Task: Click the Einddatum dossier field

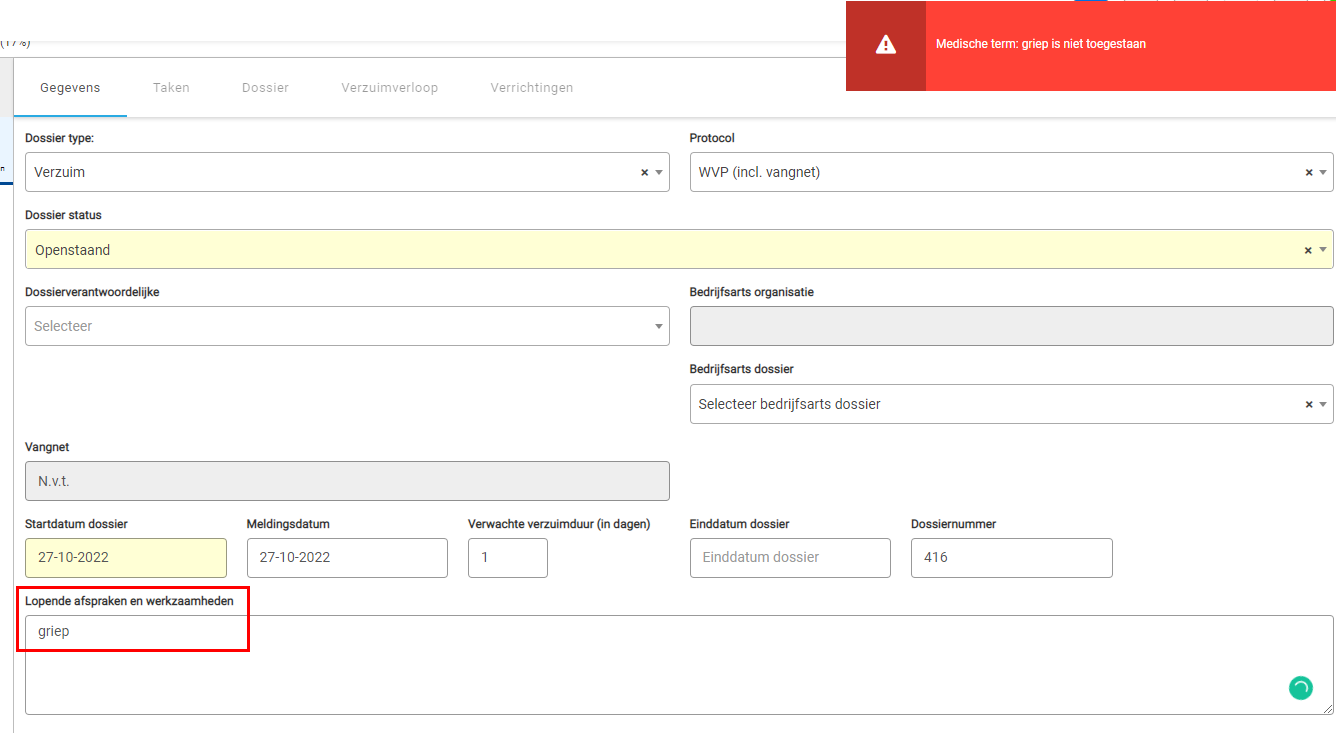Action: (x=790, y=558)
